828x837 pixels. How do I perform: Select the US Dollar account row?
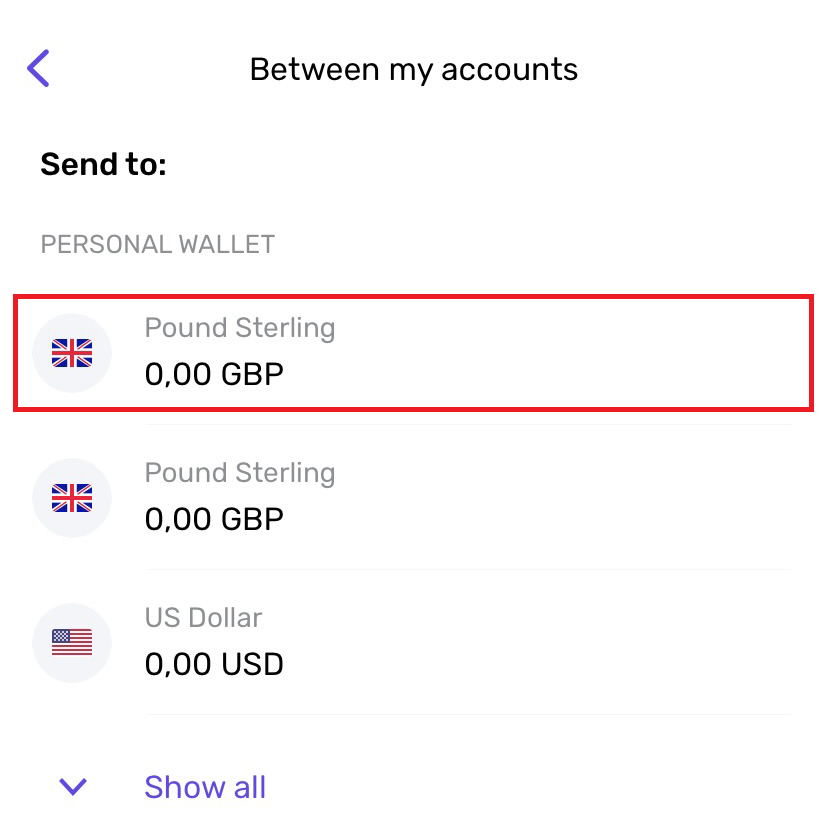coord(413,643)
